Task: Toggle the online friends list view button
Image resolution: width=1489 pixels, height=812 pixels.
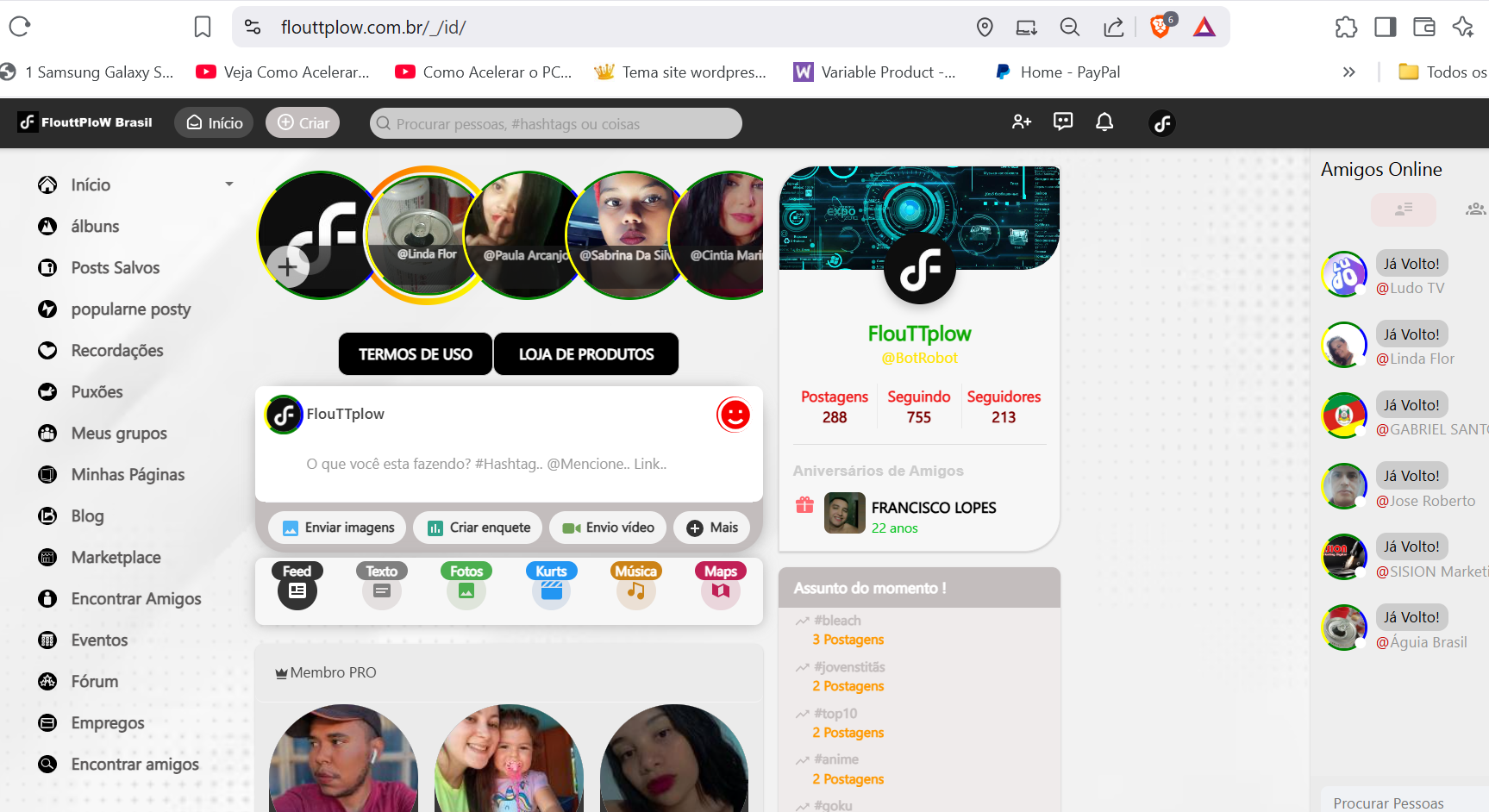Action: (x=1403, y=209)
